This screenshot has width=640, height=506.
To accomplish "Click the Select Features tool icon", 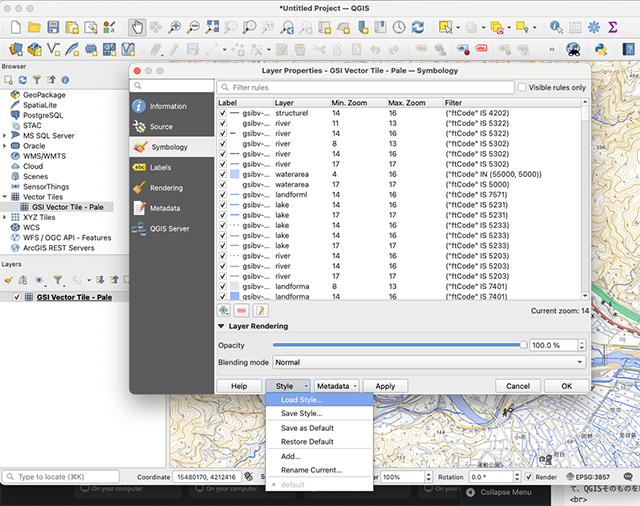I will [x=445, y=27].
